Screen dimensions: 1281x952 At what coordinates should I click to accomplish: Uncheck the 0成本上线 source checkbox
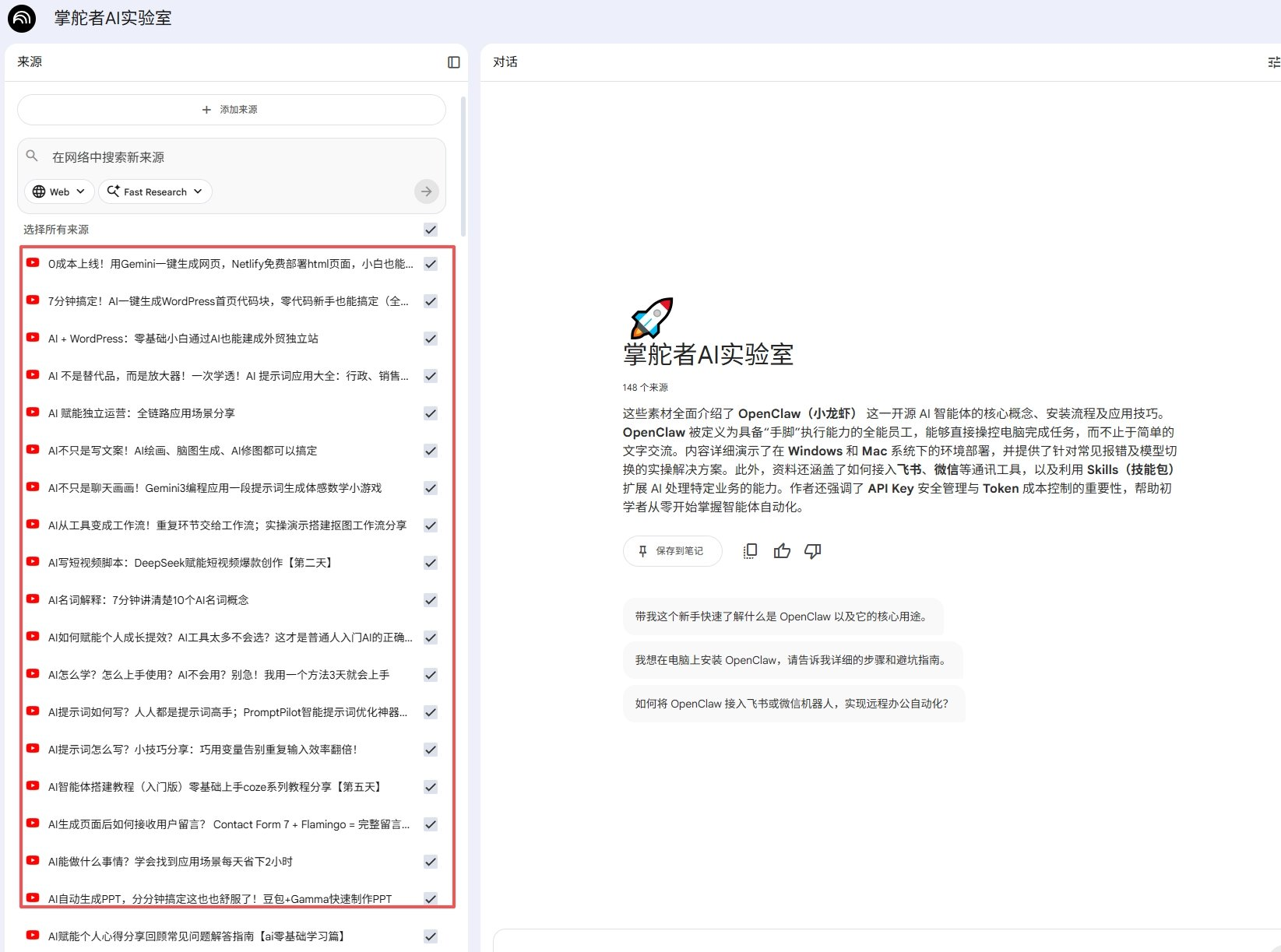click(x=431, y=264)
